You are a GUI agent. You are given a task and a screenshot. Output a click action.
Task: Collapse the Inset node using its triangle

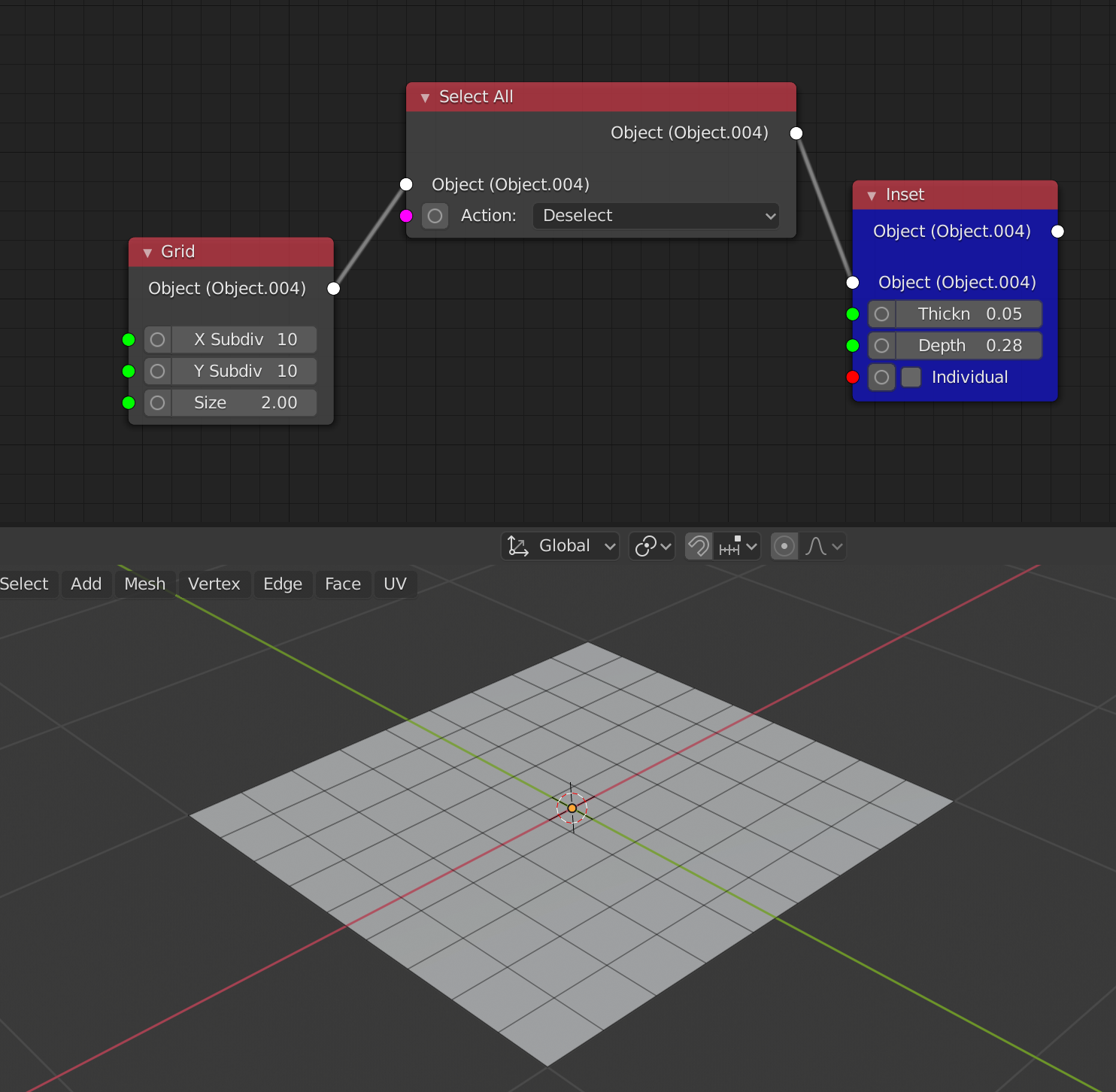872,196
